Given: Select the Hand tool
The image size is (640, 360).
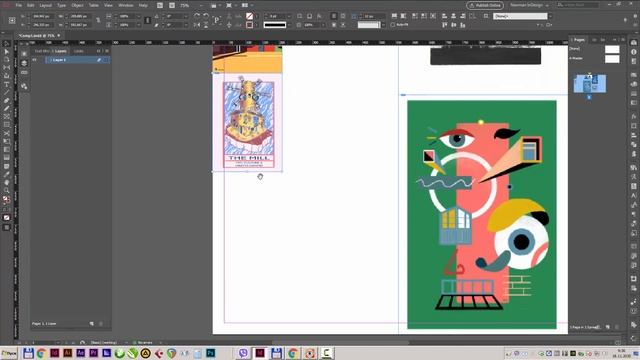Looking at the screenshot, I should pyautogui.click(x=7, y=182).
